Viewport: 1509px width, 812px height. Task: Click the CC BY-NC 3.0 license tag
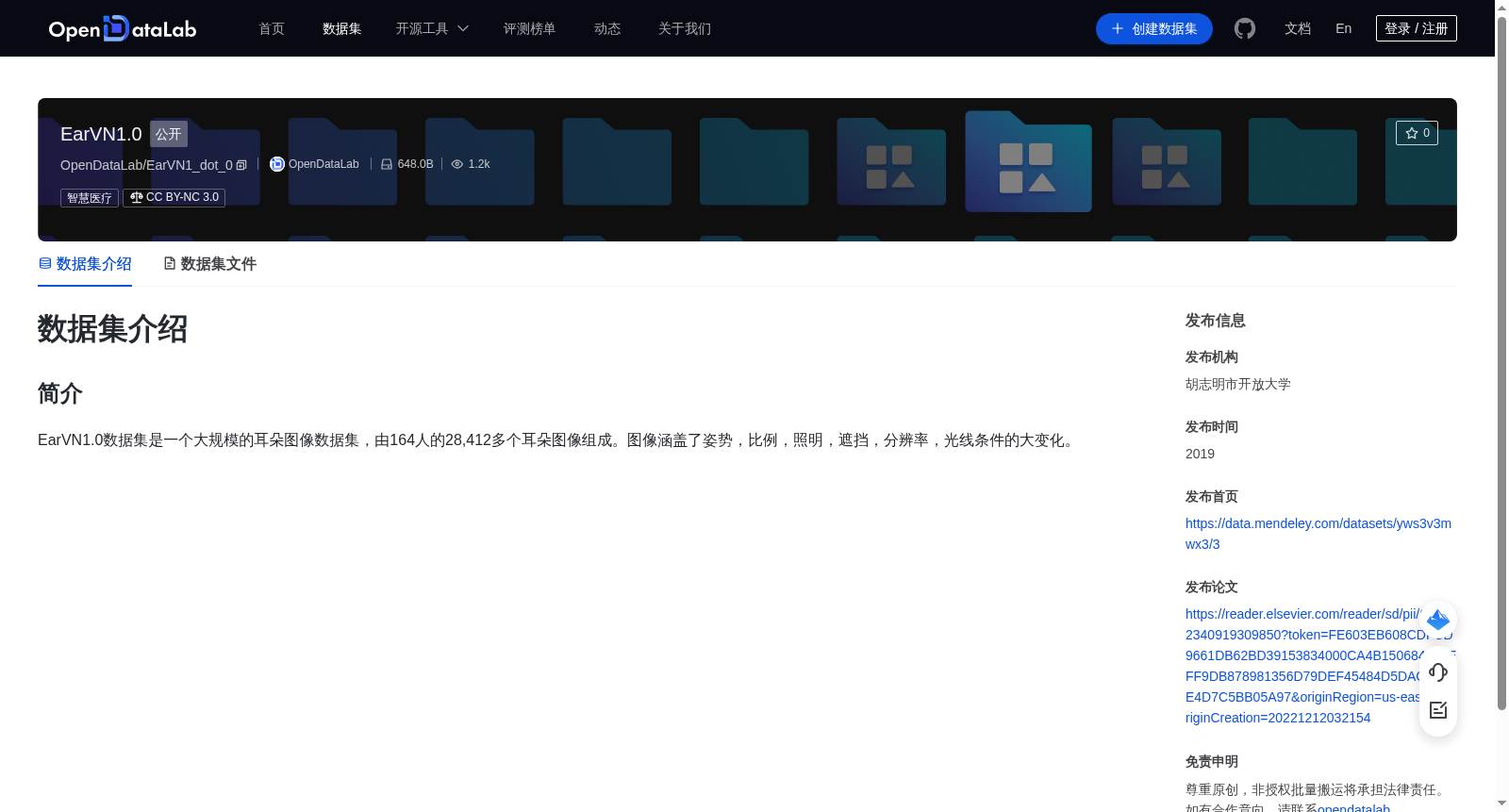(174, 197)
